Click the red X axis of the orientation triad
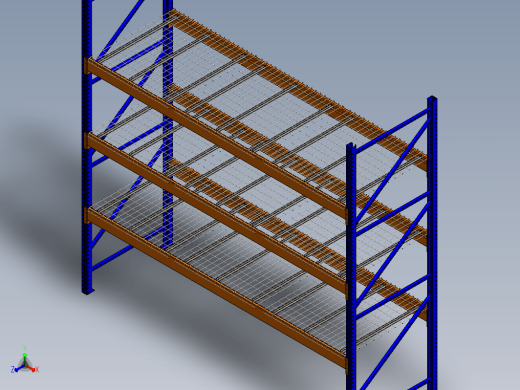 tap(32, 368)
